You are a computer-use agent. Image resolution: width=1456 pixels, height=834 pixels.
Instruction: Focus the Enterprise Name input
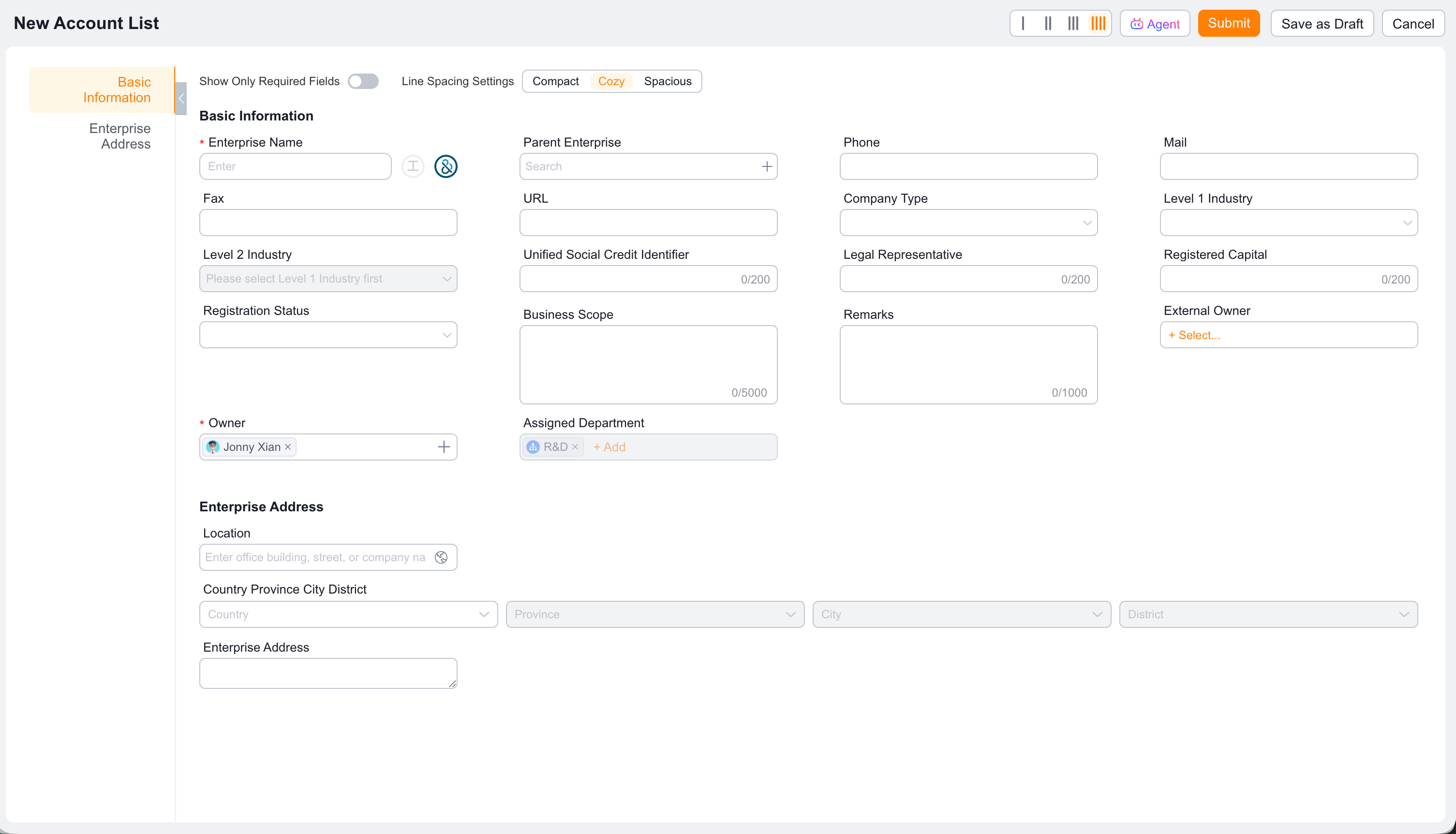coord(296,166)
